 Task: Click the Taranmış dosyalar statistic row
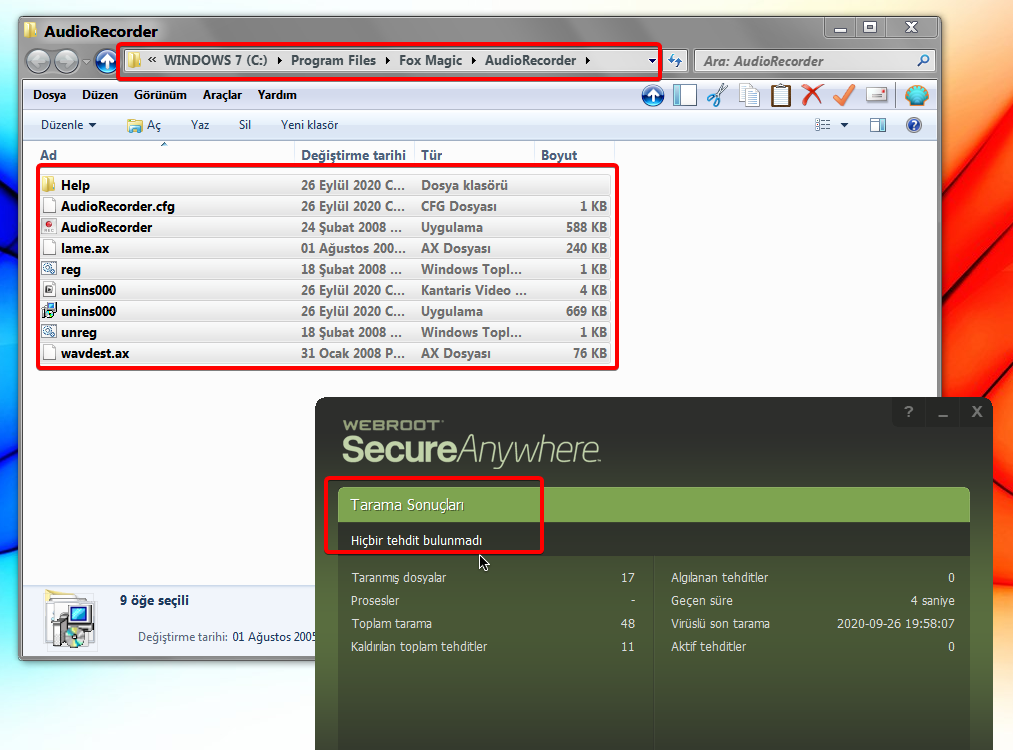point(493,578)
